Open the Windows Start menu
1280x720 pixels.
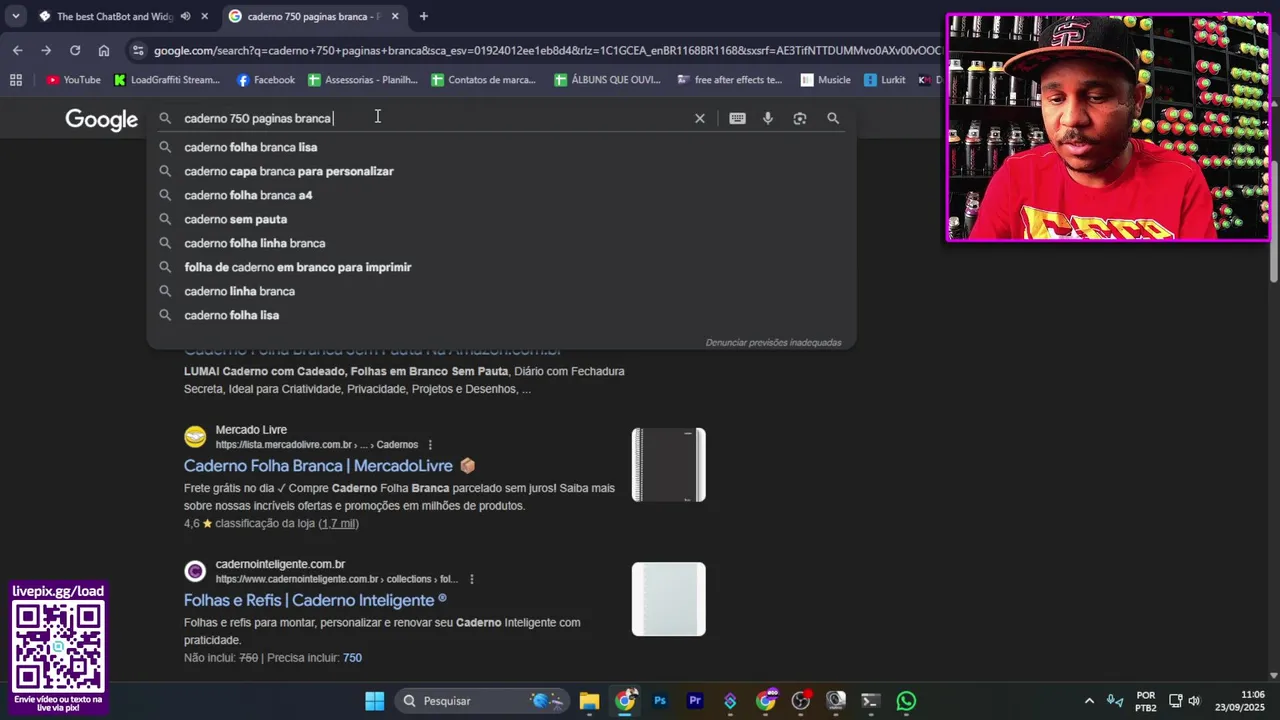coord(374,701)
